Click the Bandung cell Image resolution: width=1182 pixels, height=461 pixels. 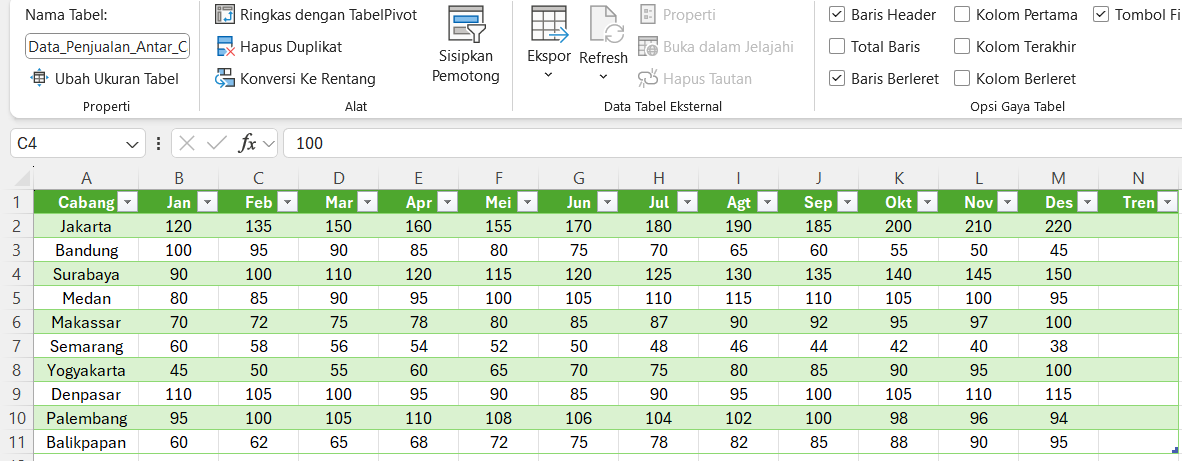(87, 250)
